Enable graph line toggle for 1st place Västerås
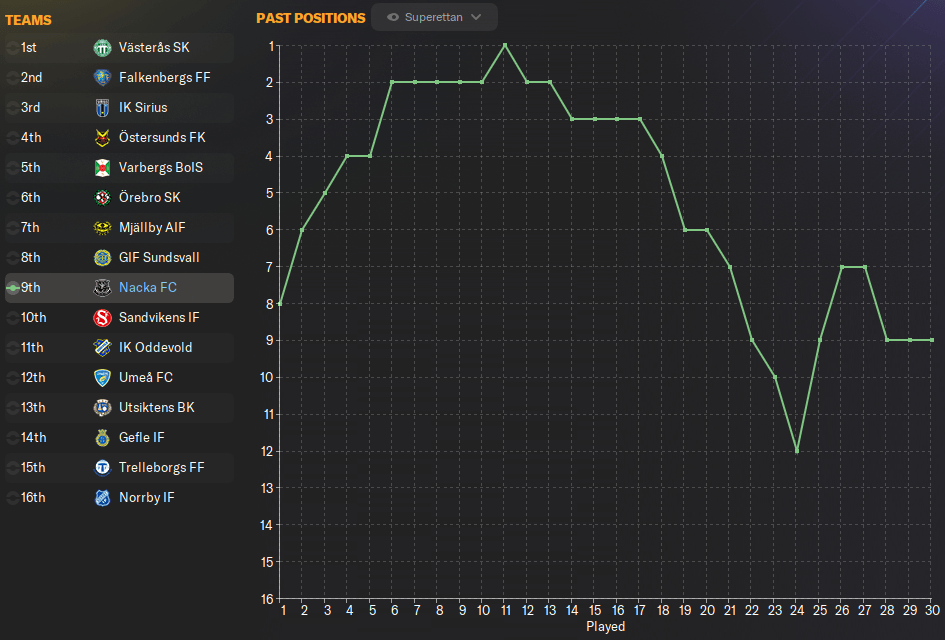 (12, 48)
